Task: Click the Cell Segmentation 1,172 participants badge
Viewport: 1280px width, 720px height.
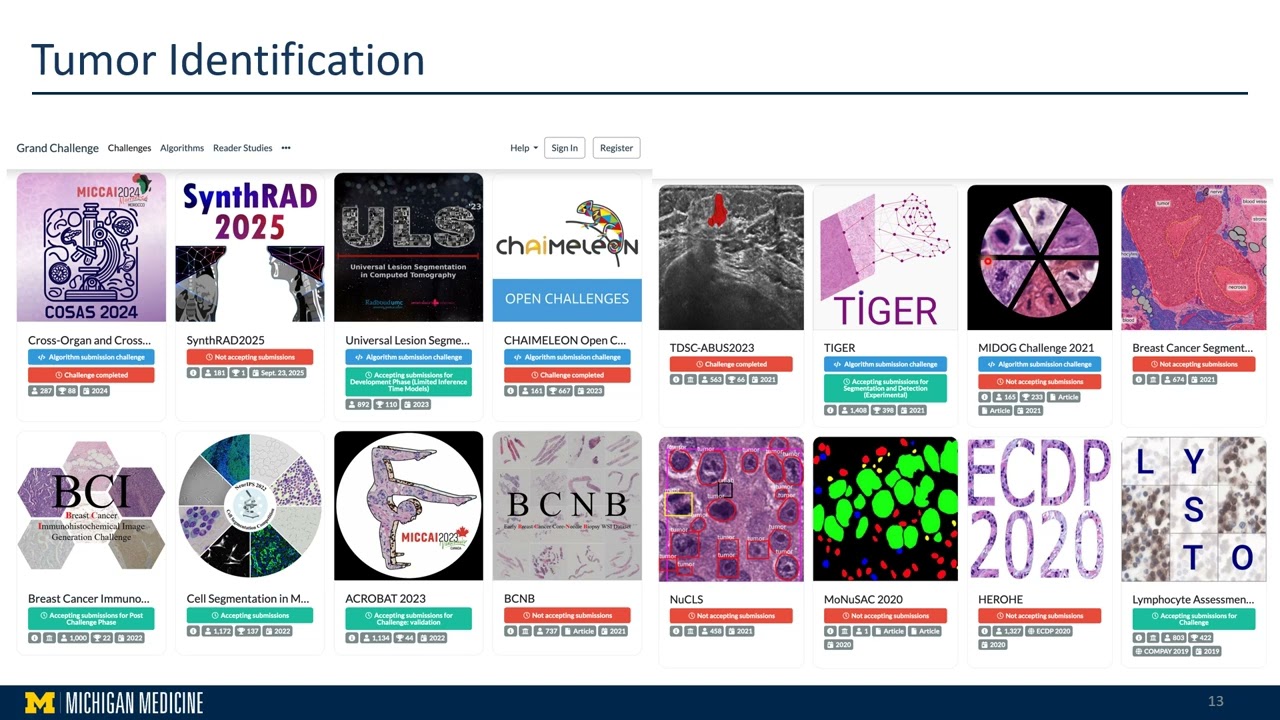Action: 218,631
